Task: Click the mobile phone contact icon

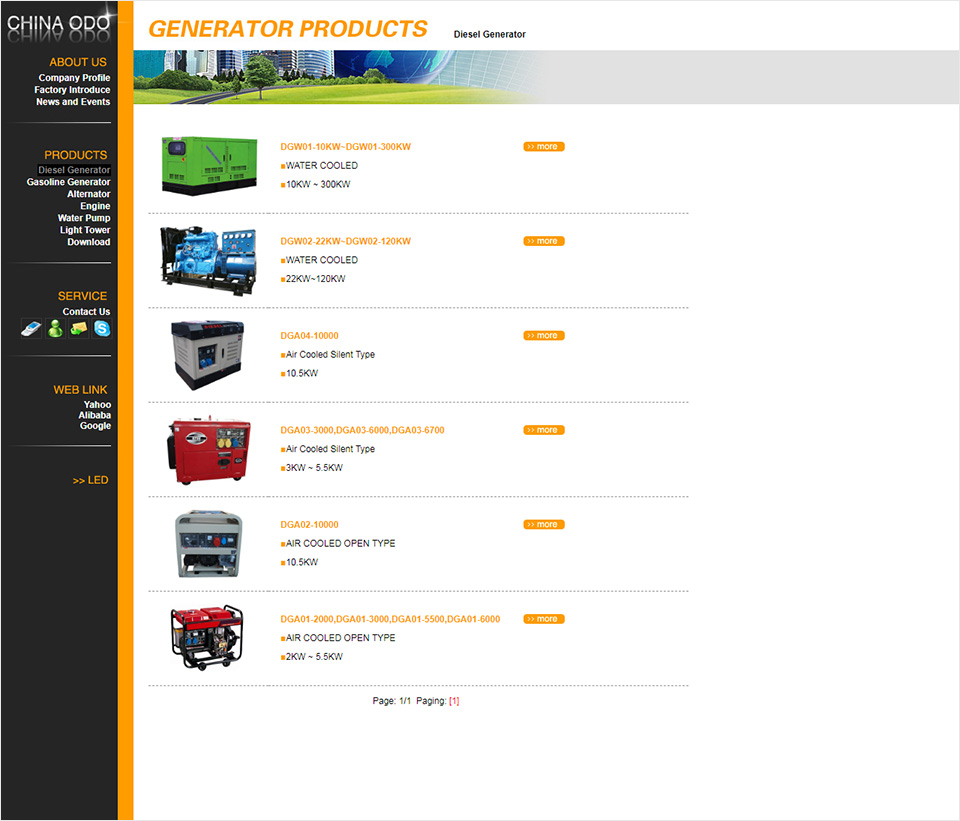Action: 31,328
